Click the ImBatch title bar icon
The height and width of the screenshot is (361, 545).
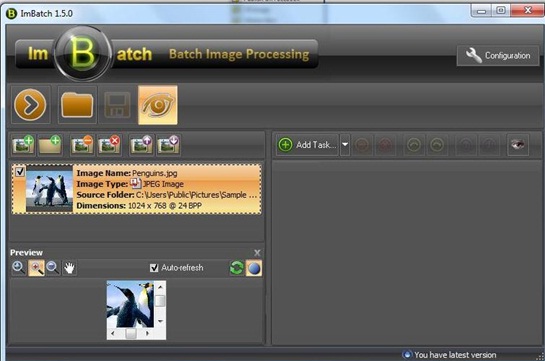click(11, 14)
